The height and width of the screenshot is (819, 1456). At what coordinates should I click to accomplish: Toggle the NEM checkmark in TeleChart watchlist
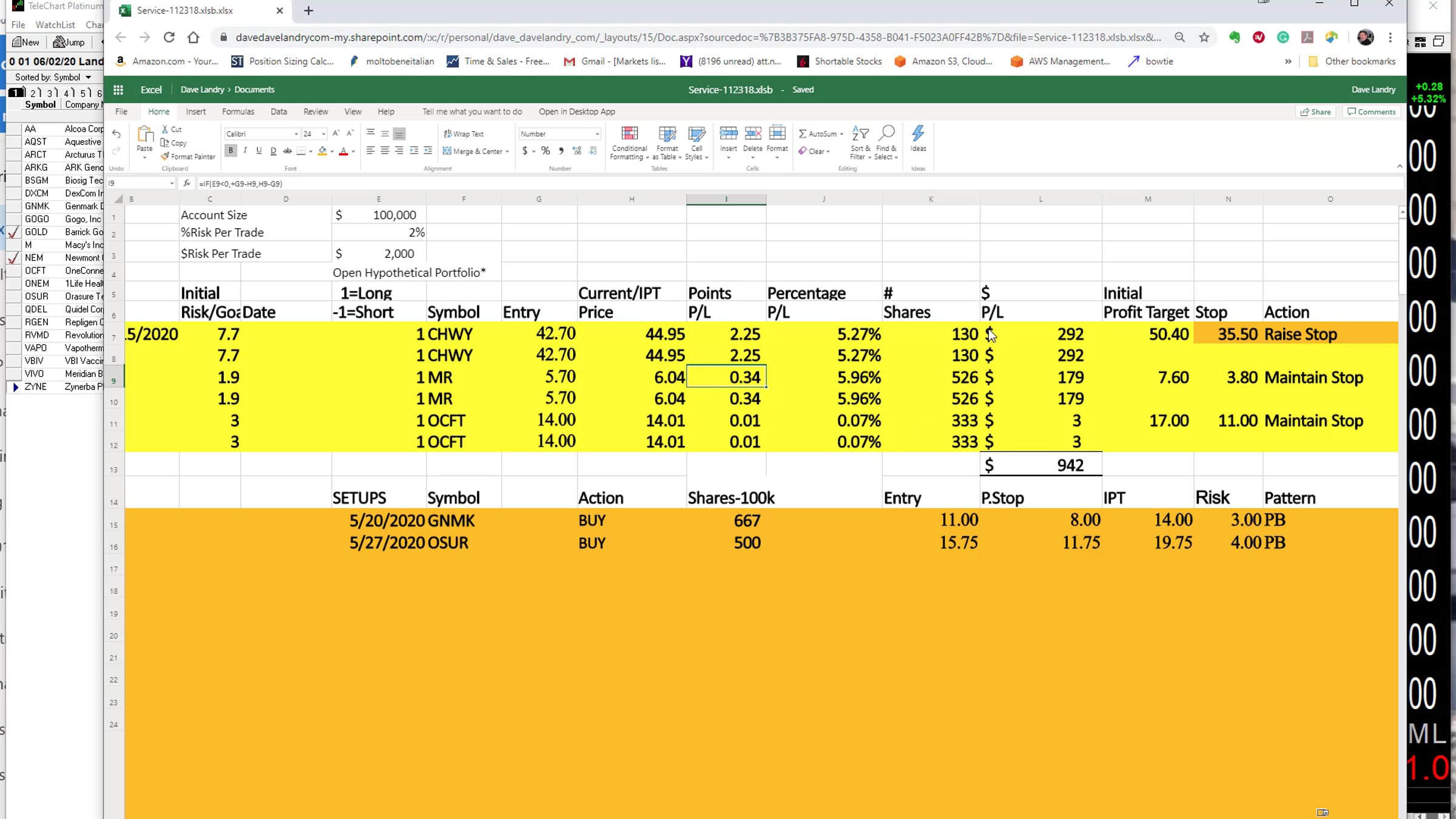tap(13, 258)
